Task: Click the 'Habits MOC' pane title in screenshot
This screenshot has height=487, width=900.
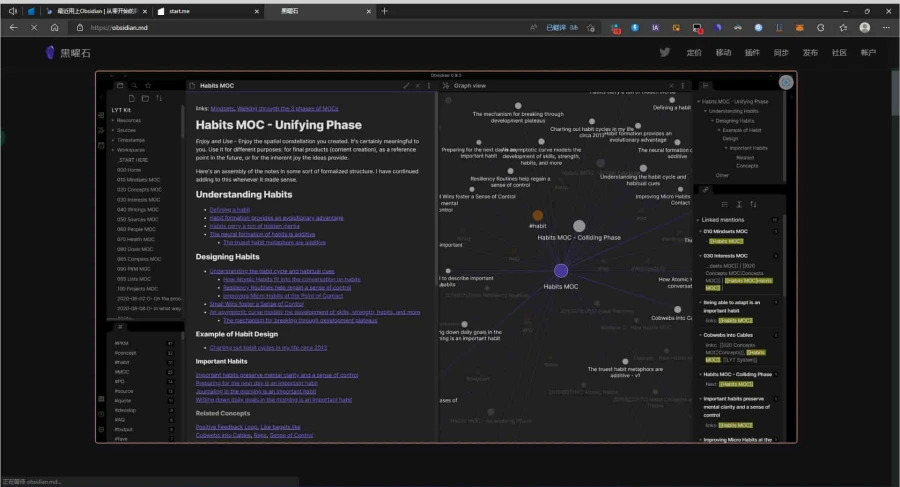Action: pyautogui.click(x=217, y=86)
